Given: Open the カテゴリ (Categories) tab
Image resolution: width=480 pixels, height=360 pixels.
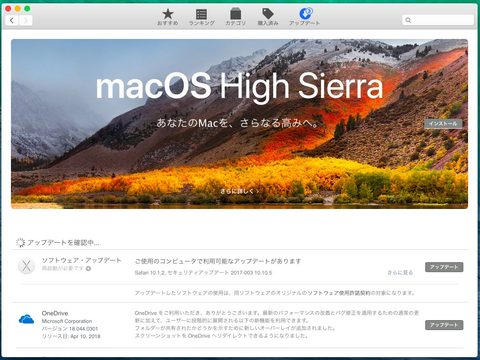Looking at the screenshot, I should [235, 17].
